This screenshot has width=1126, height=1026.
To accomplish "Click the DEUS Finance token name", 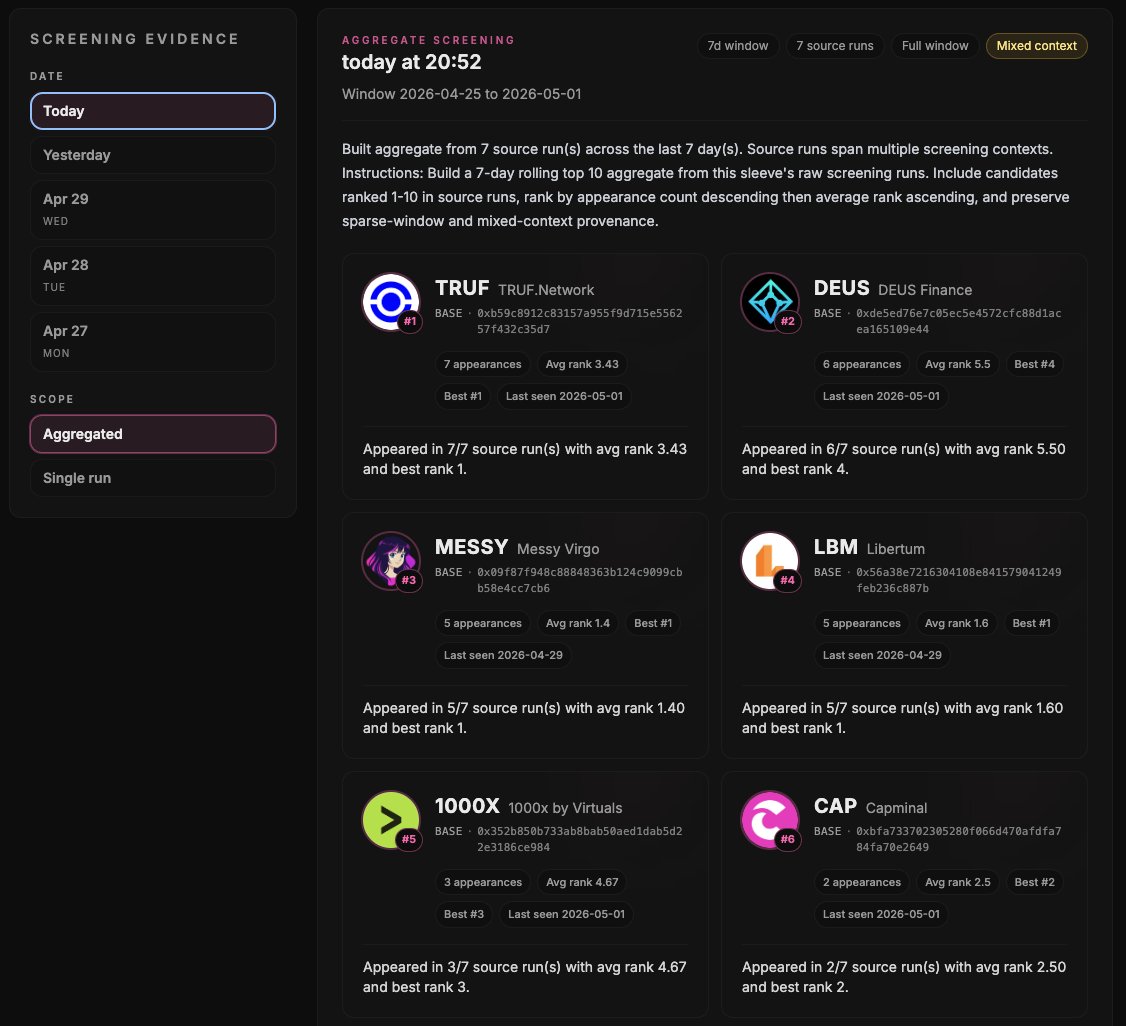I will 925,290.
